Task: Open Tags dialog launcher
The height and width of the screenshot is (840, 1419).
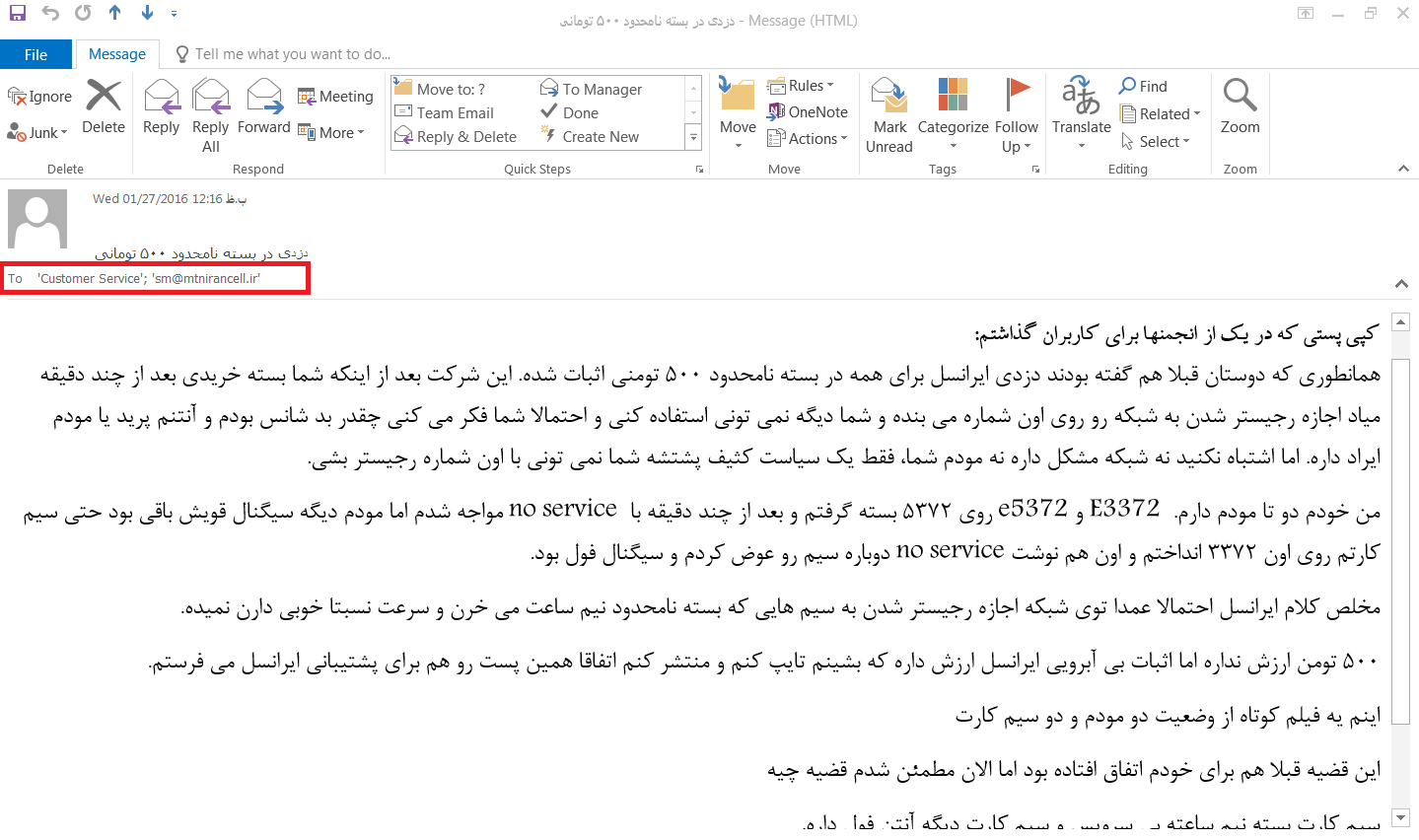Action: click(x=1035, y=170)
